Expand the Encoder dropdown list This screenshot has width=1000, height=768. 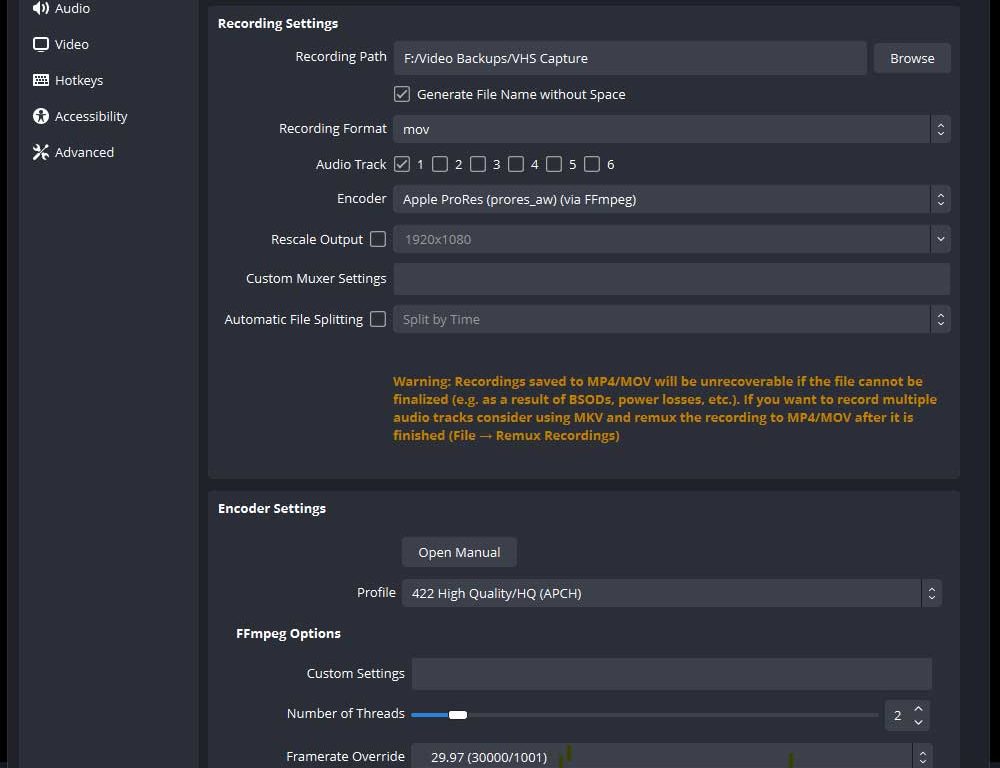(670, 199)
